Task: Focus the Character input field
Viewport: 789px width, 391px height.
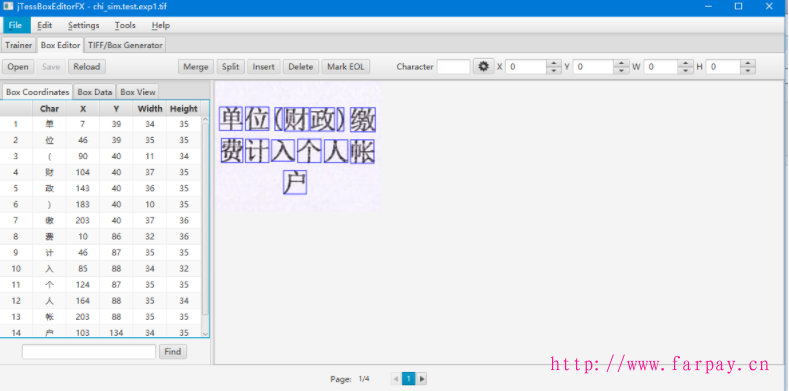Action: click(x=453, y=66)
